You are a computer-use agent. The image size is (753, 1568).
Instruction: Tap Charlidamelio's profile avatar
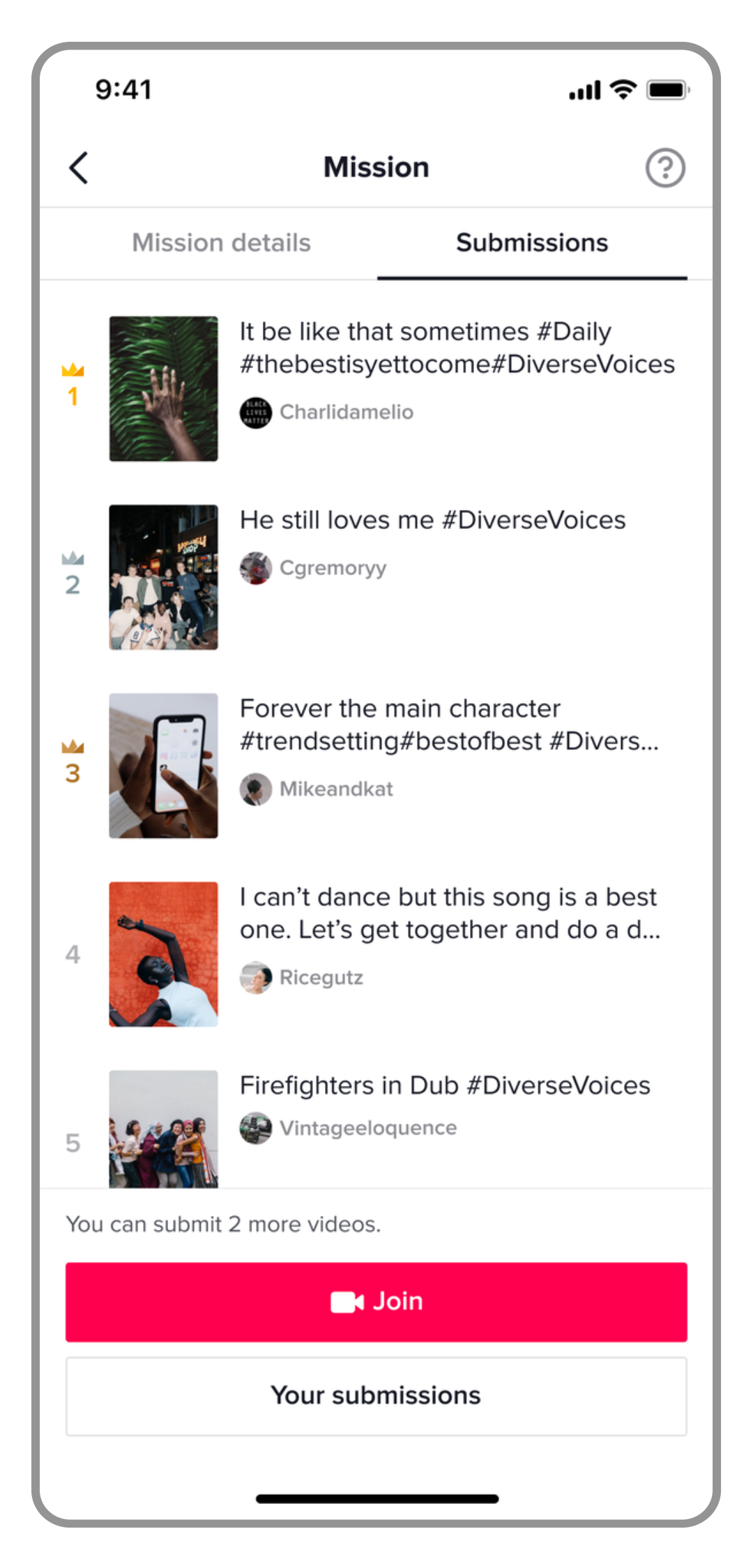pyautogui.click(x=256, y=412)
